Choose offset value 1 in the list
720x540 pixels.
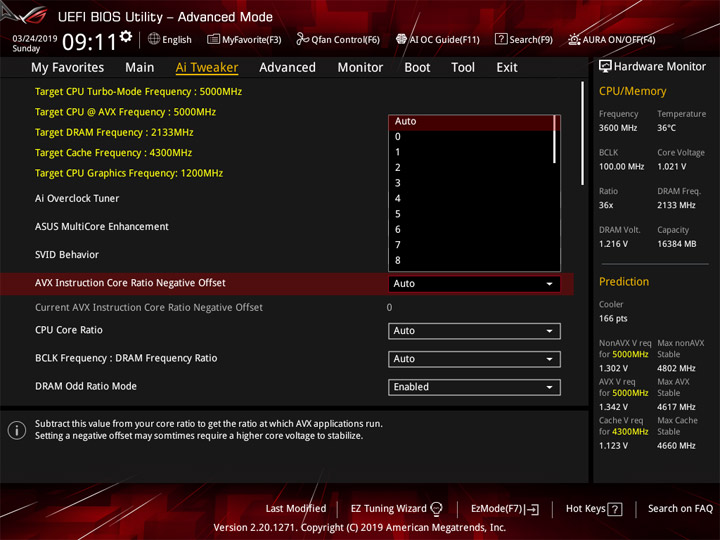tap(471, 152)
